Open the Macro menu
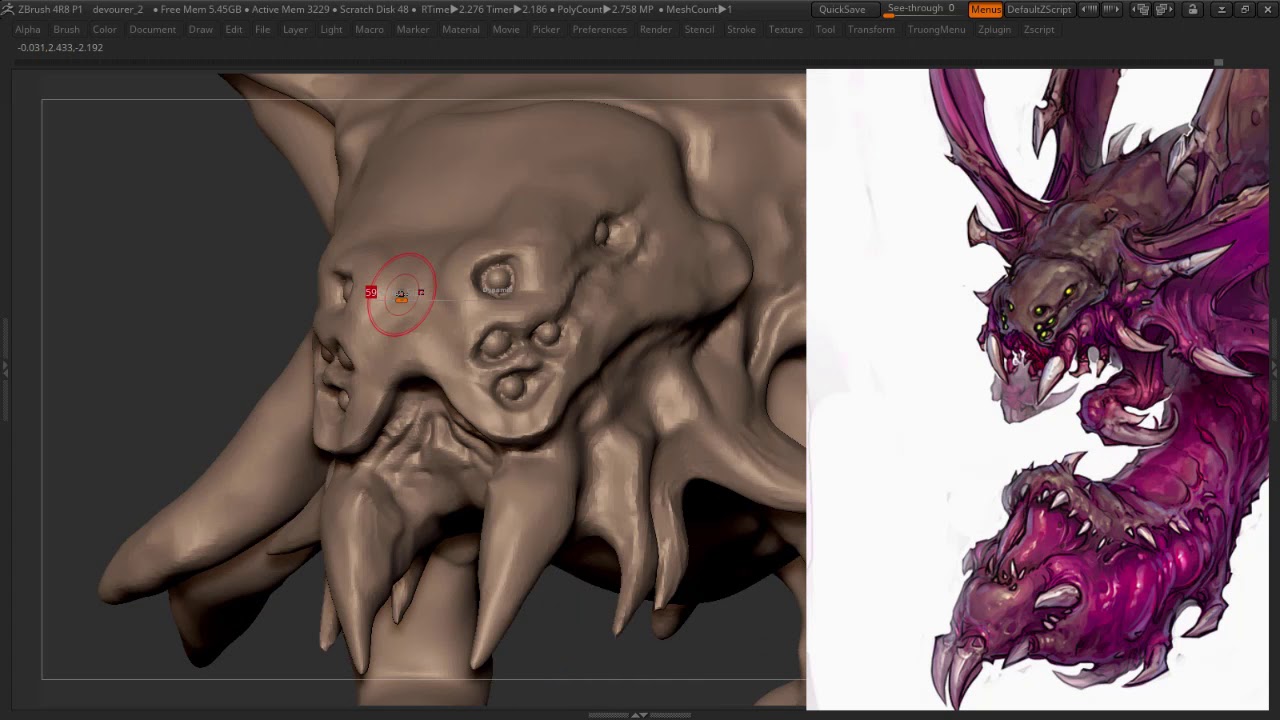The height and width of the screenshot is (720, 1280). coord(369,29)
